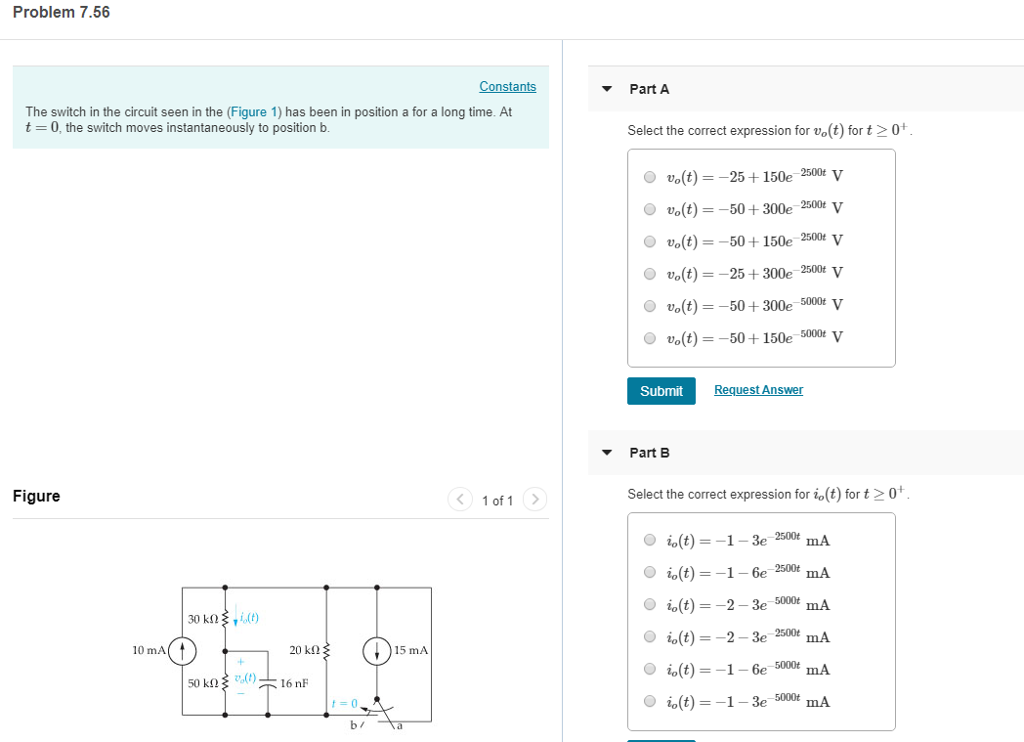Select vo(t) = −25 + 150e^−2500t V option

[649, 176]
